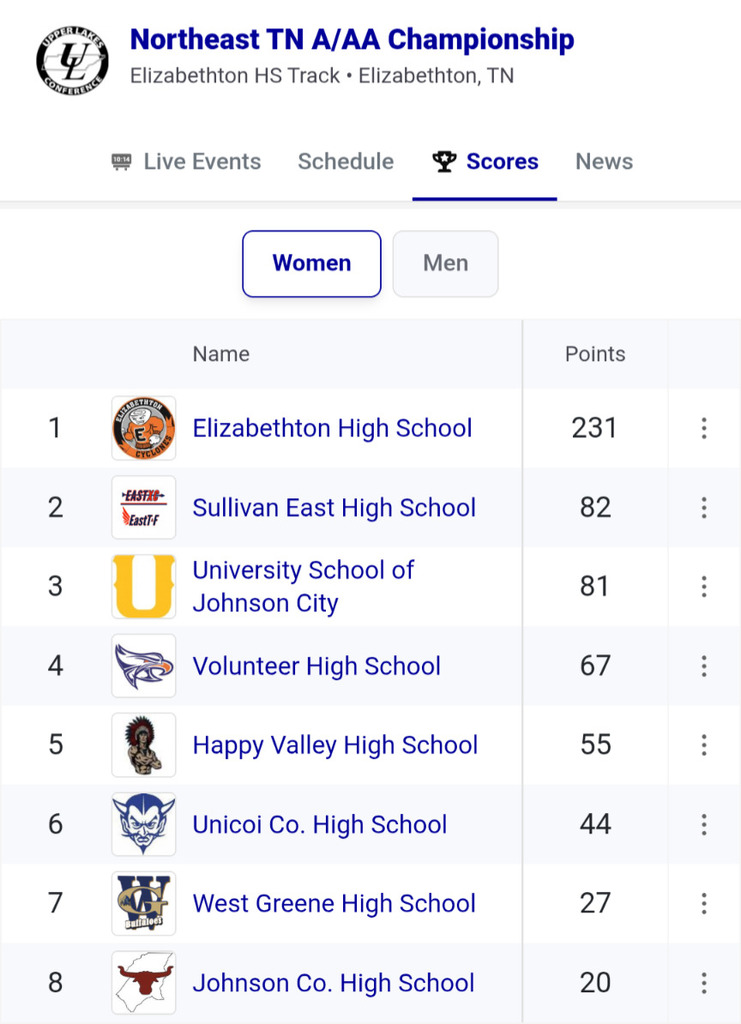Open more options for Johnson Co. High School
The height and width of the screenshot is (1024, 741).
704,982
